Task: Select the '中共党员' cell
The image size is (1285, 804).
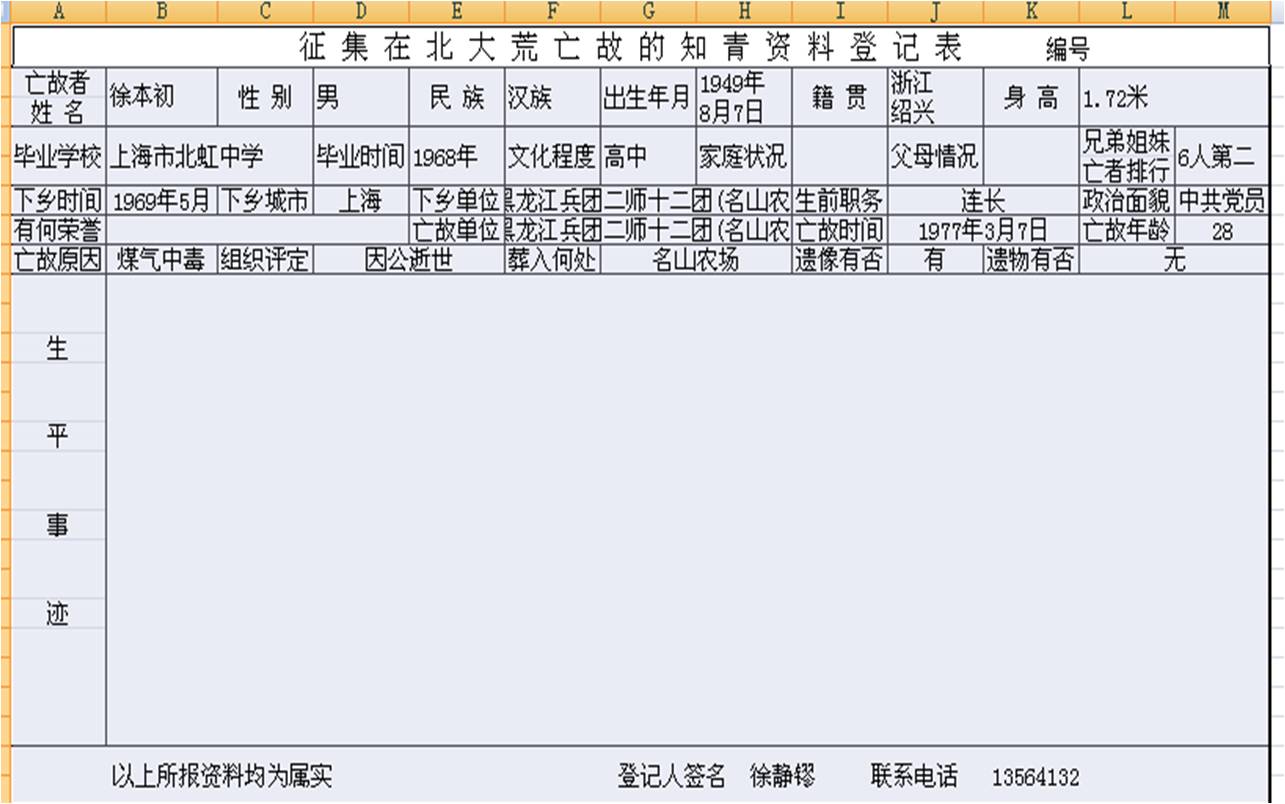Action: tap(1222, 200)
